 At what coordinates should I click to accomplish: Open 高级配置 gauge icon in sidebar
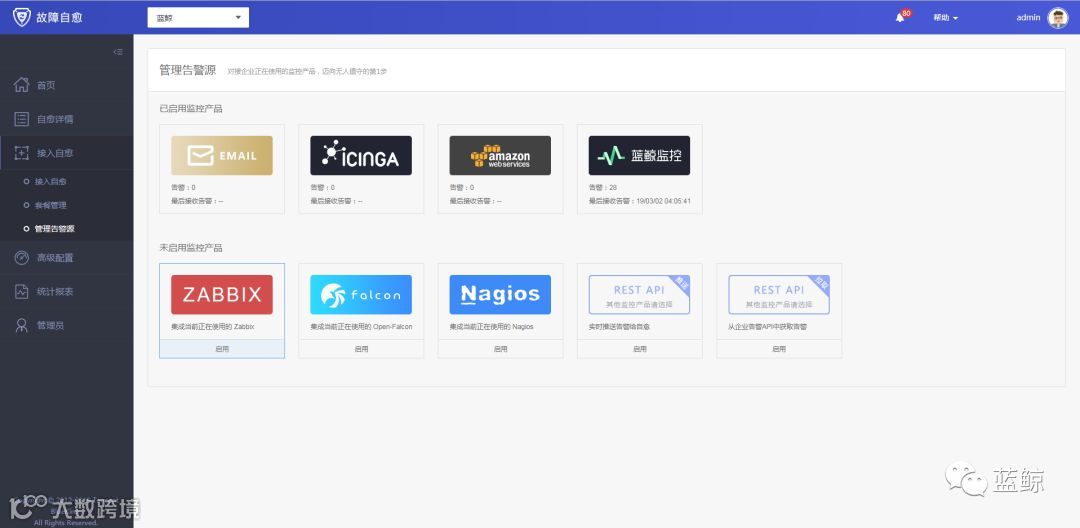click(x=22, y=257)
